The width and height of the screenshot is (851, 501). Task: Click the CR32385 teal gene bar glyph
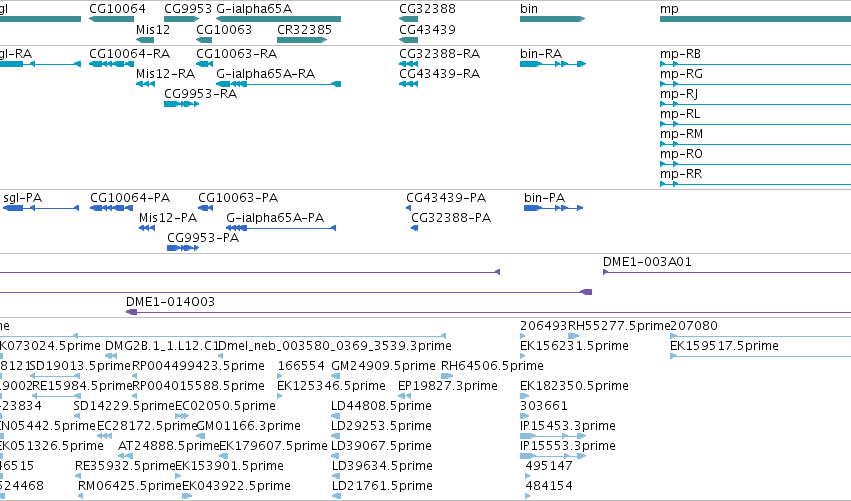point(302,40)
